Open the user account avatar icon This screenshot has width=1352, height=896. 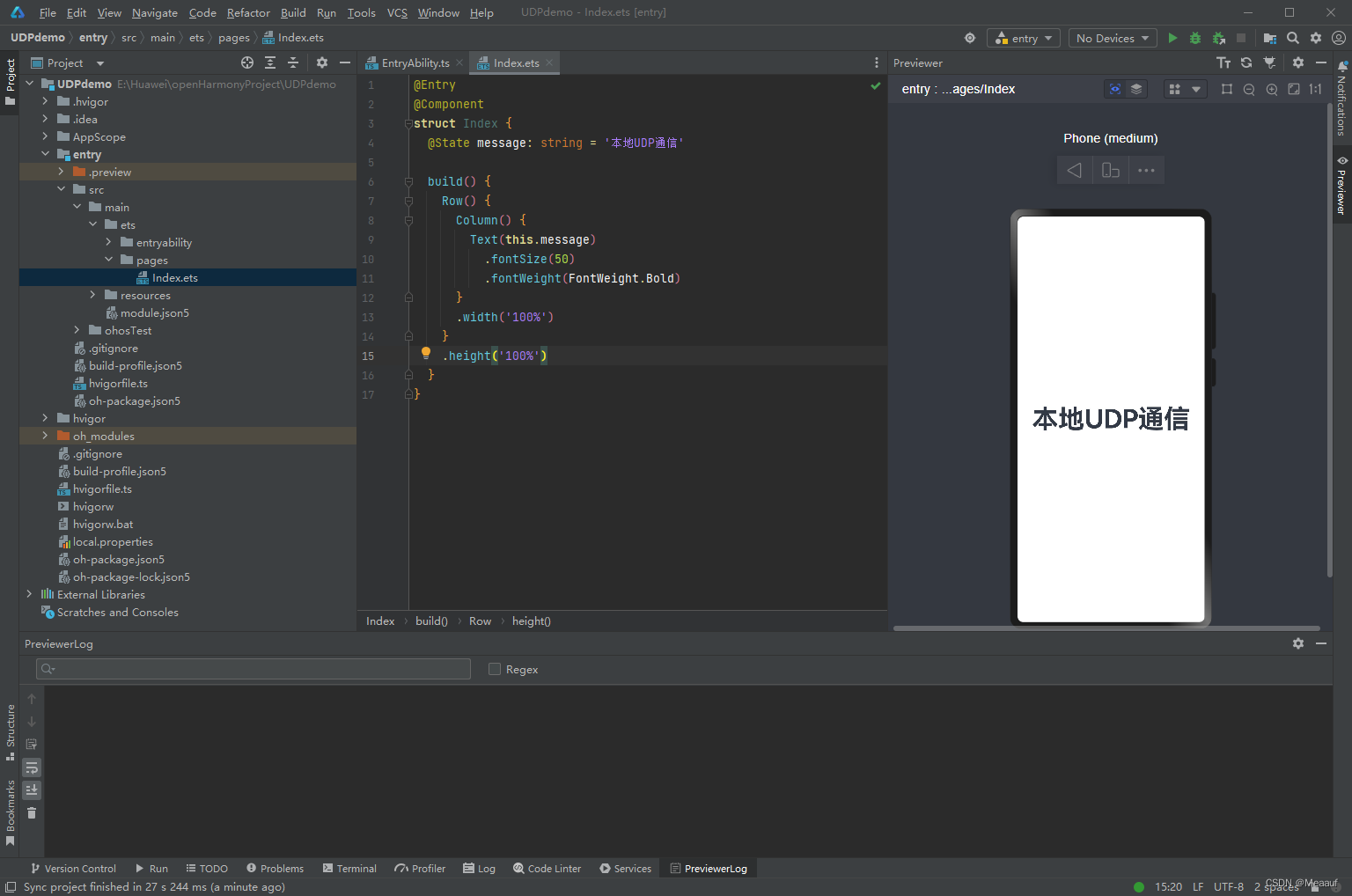pyautogui.click(x=1339, y=38)
